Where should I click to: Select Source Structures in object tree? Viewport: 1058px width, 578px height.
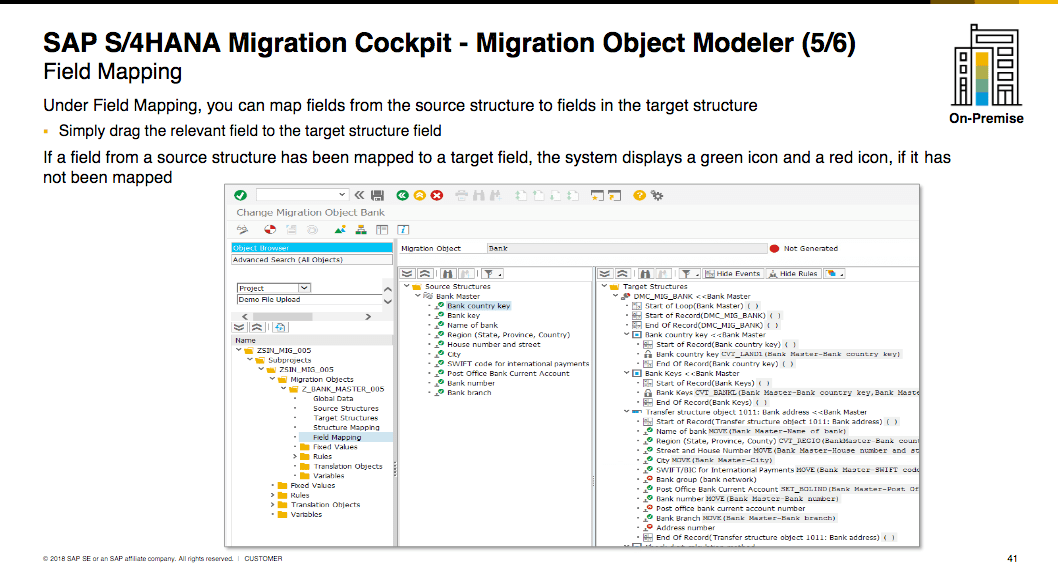[x=345, y=409]
